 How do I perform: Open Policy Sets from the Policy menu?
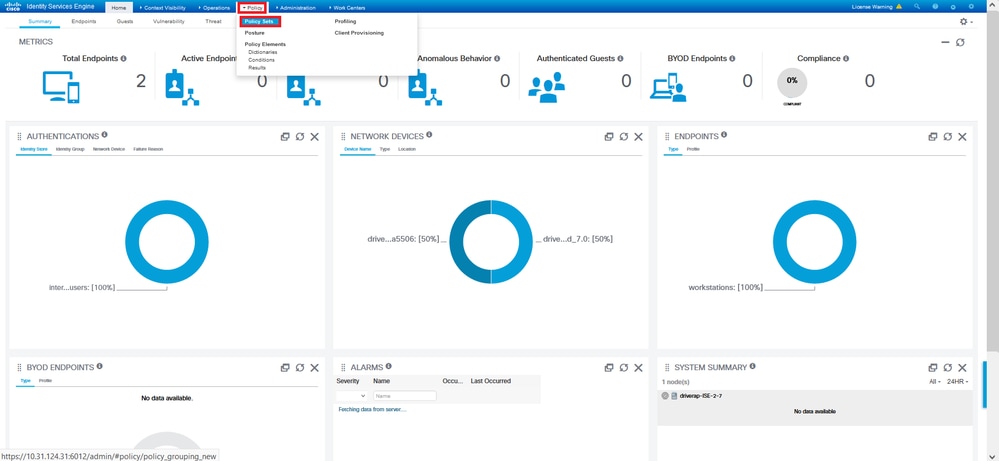259,21
